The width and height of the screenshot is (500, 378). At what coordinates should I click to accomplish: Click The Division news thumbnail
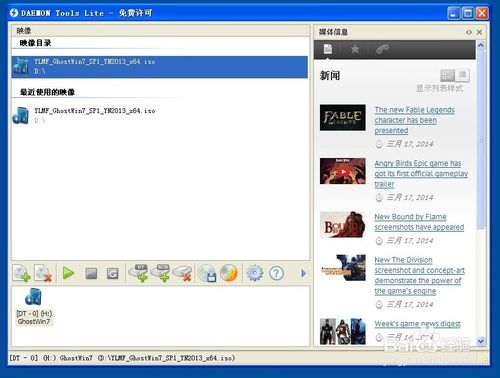click(343, 268)
